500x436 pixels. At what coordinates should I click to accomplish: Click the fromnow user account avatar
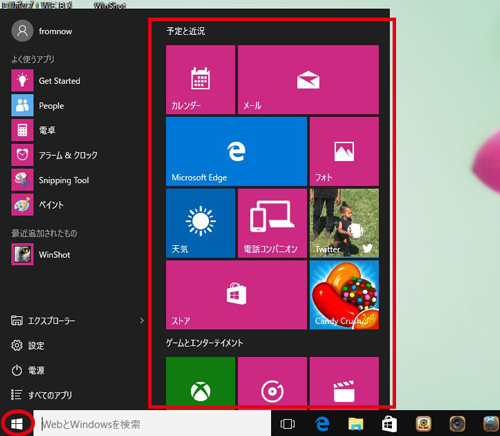coord(22,31)
